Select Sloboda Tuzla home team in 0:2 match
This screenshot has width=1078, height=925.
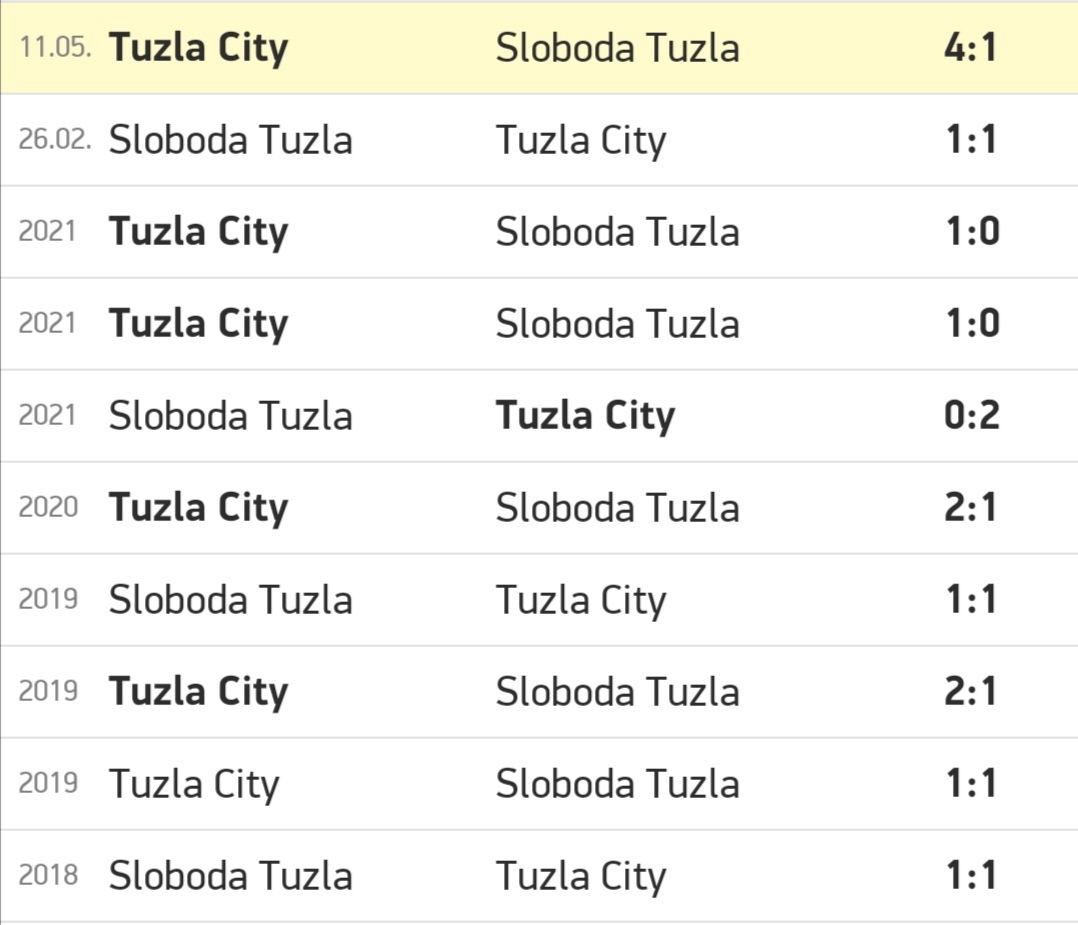230,415
